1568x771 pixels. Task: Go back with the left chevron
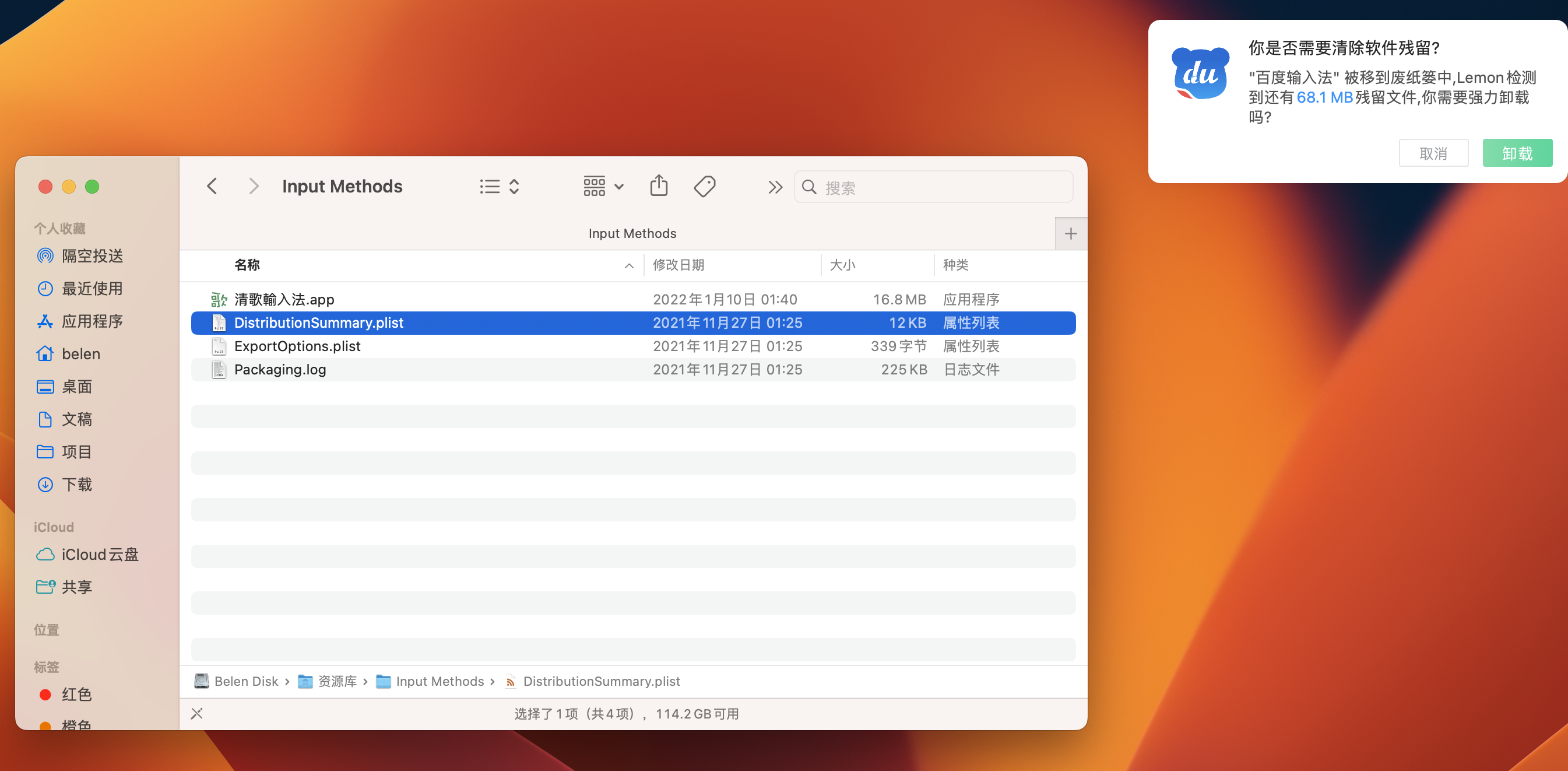click(212, 185)
